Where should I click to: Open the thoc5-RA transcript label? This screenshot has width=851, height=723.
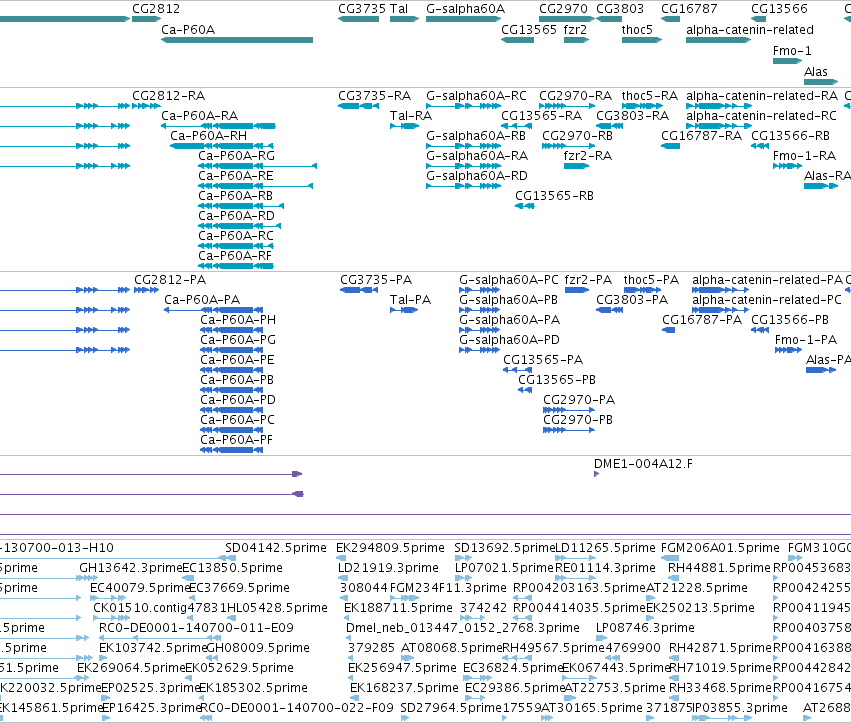pyautogui.click(x=650, y=96)
